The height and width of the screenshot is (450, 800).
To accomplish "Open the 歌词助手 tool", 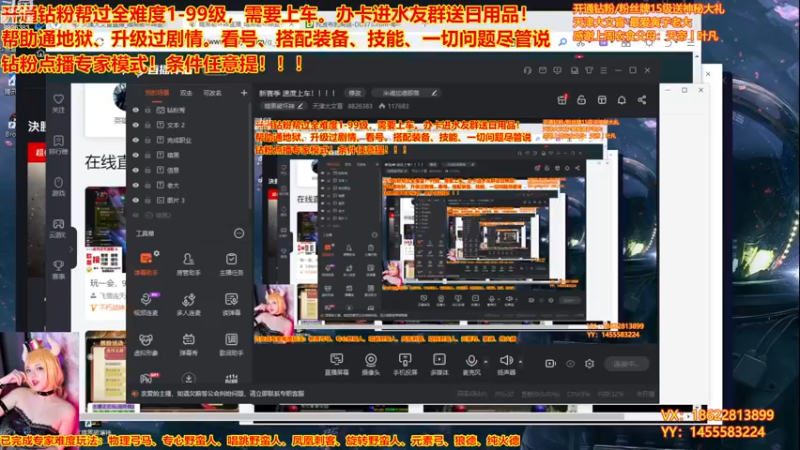I will click(231, 344).
